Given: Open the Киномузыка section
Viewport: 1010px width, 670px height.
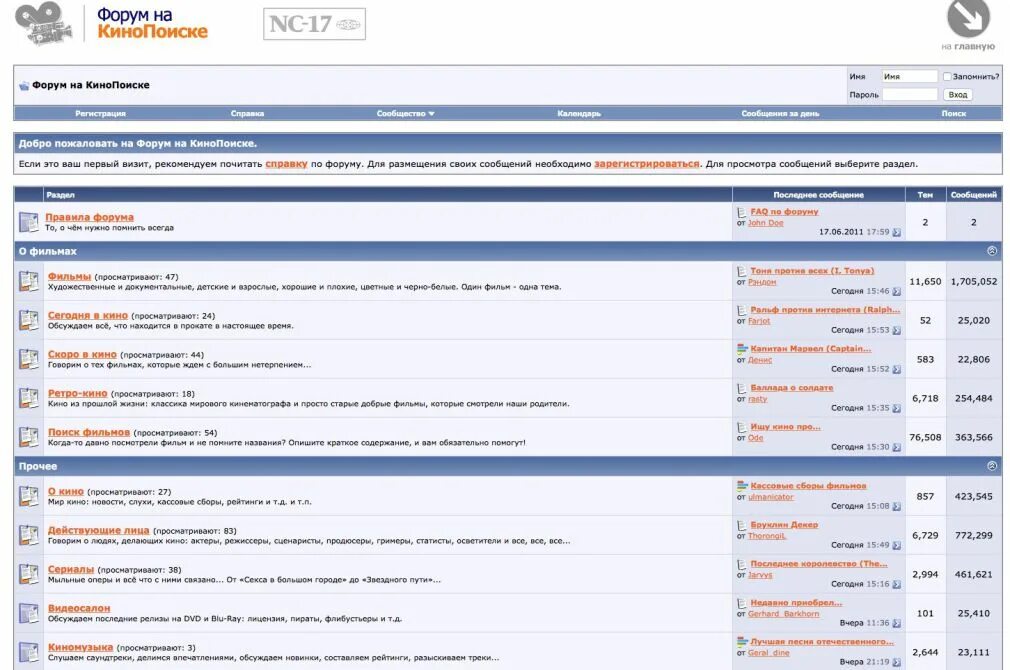Looking at the screenshot, I should 80,647.
